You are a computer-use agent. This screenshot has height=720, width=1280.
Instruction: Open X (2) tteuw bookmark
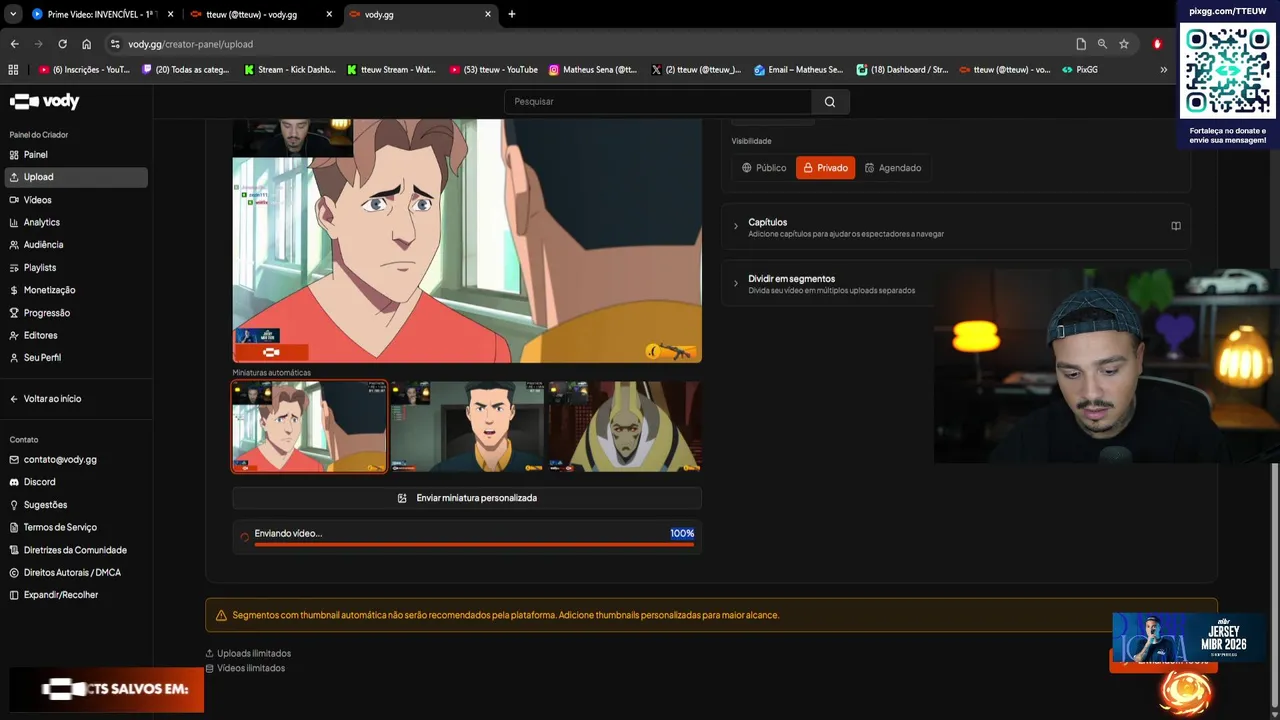coord(696,70)
